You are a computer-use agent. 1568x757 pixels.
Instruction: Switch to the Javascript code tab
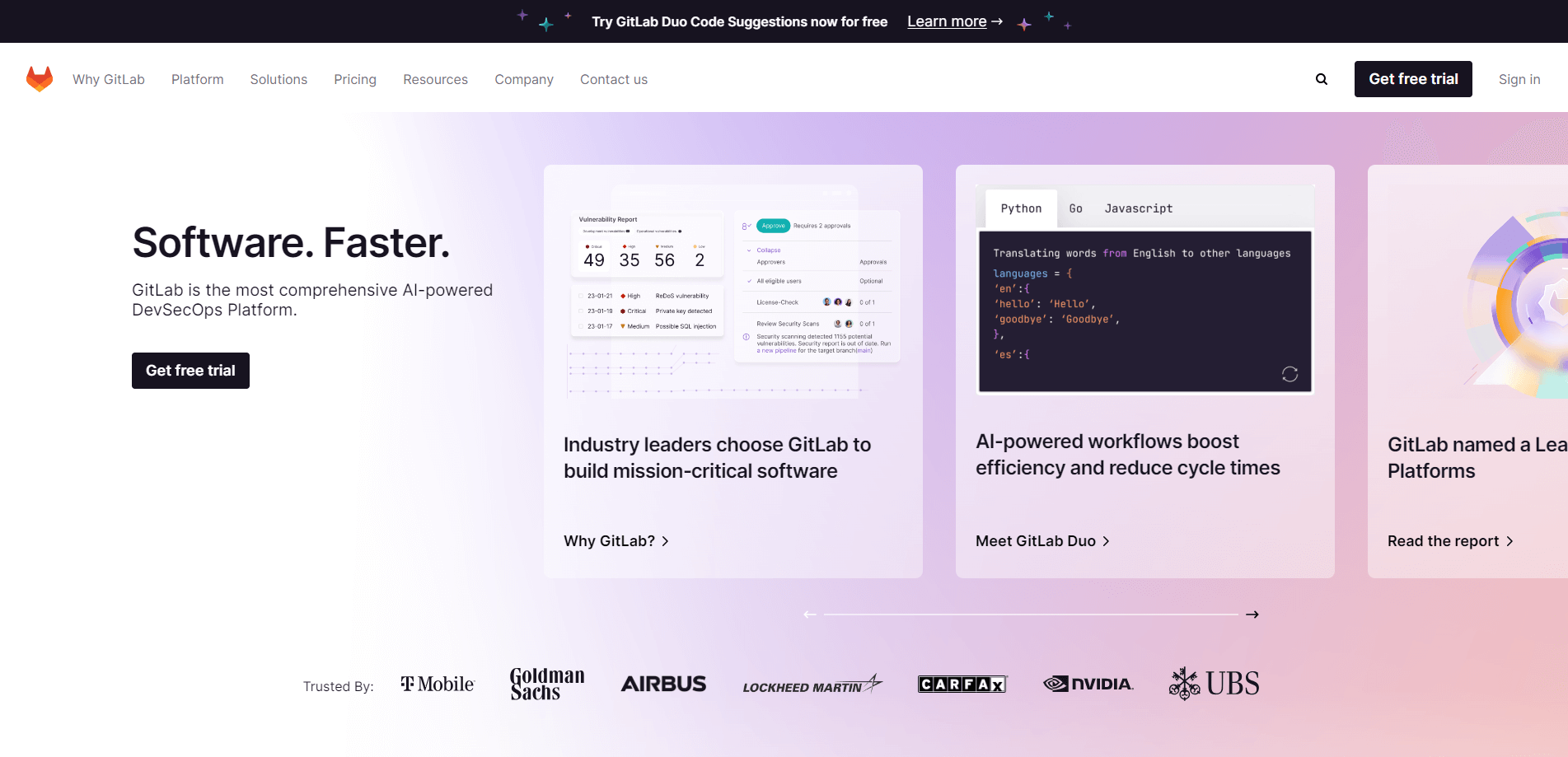click(x=1138, y=208)
